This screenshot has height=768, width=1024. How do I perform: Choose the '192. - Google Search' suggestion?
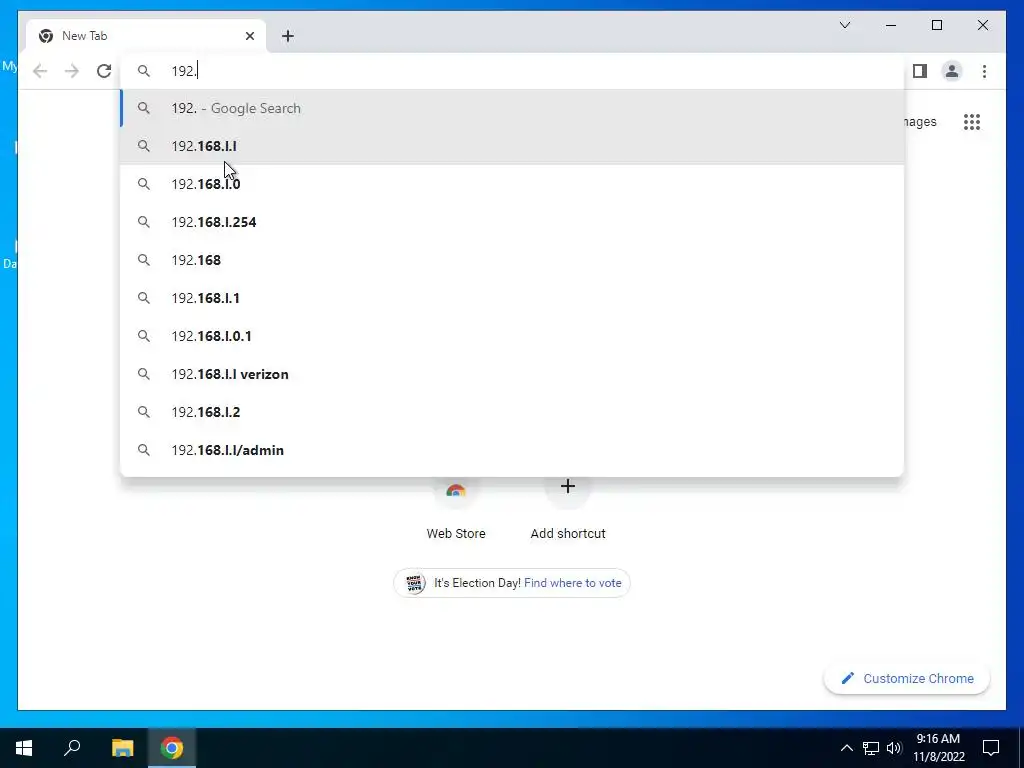(x=513, y=108)
